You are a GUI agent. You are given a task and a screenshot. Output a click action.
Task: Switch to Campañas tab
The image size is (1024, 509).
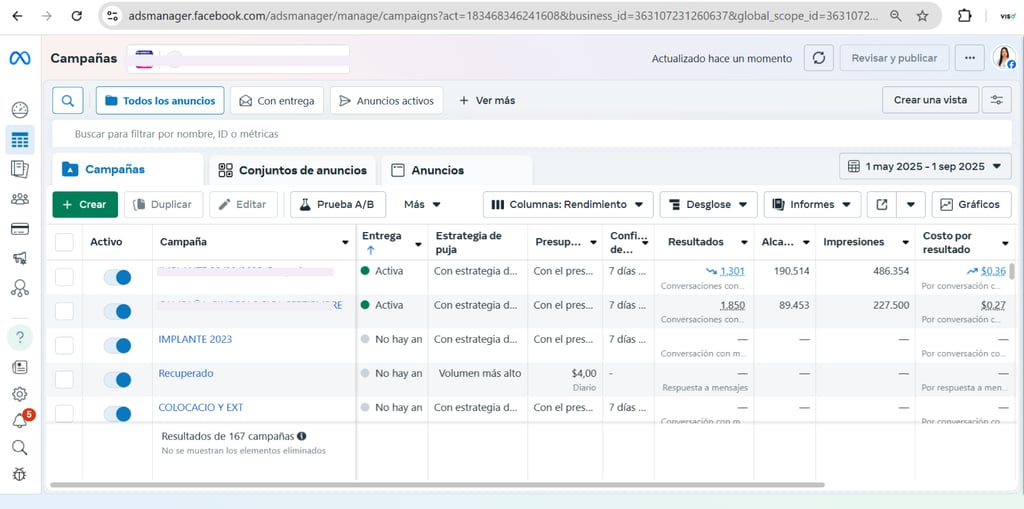[x=128, y=169]
